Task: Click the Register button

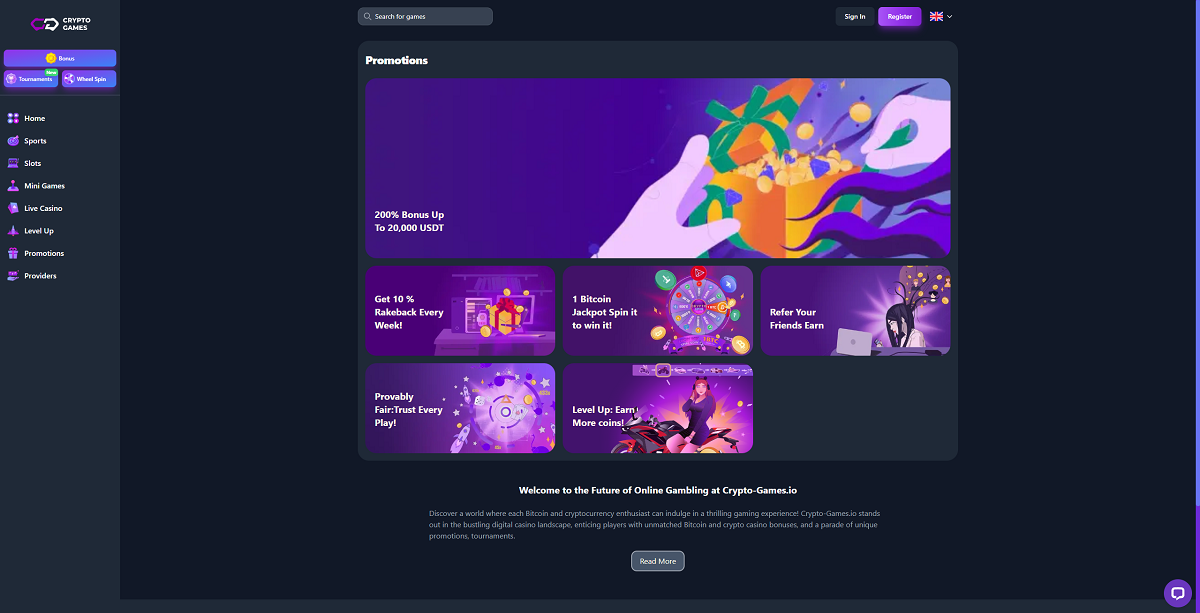Action: tap(900, 16)
